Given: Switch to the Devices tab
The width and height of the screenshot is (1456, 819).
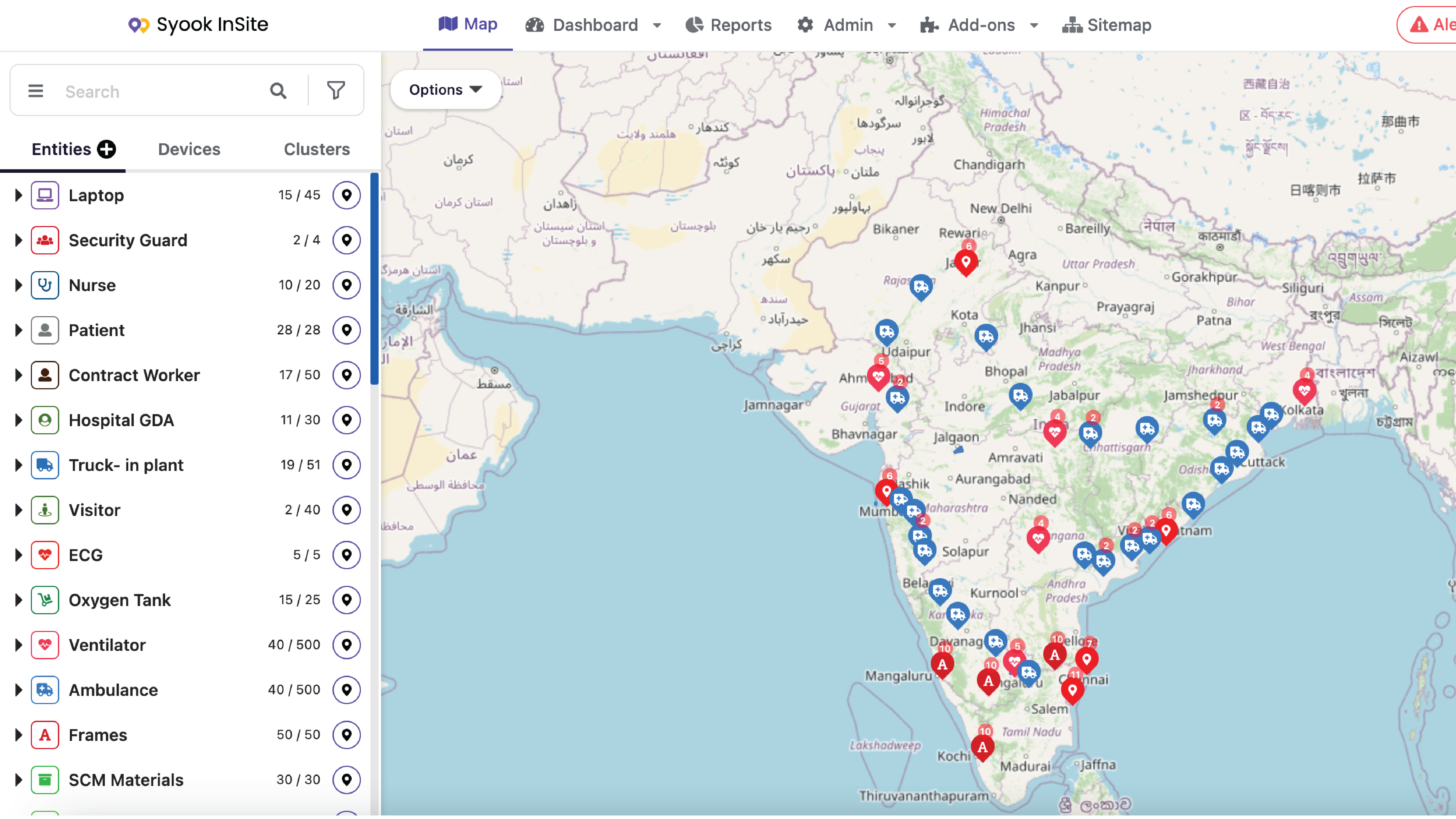Looking at the screenshot, I should click(x=189, y=149).
